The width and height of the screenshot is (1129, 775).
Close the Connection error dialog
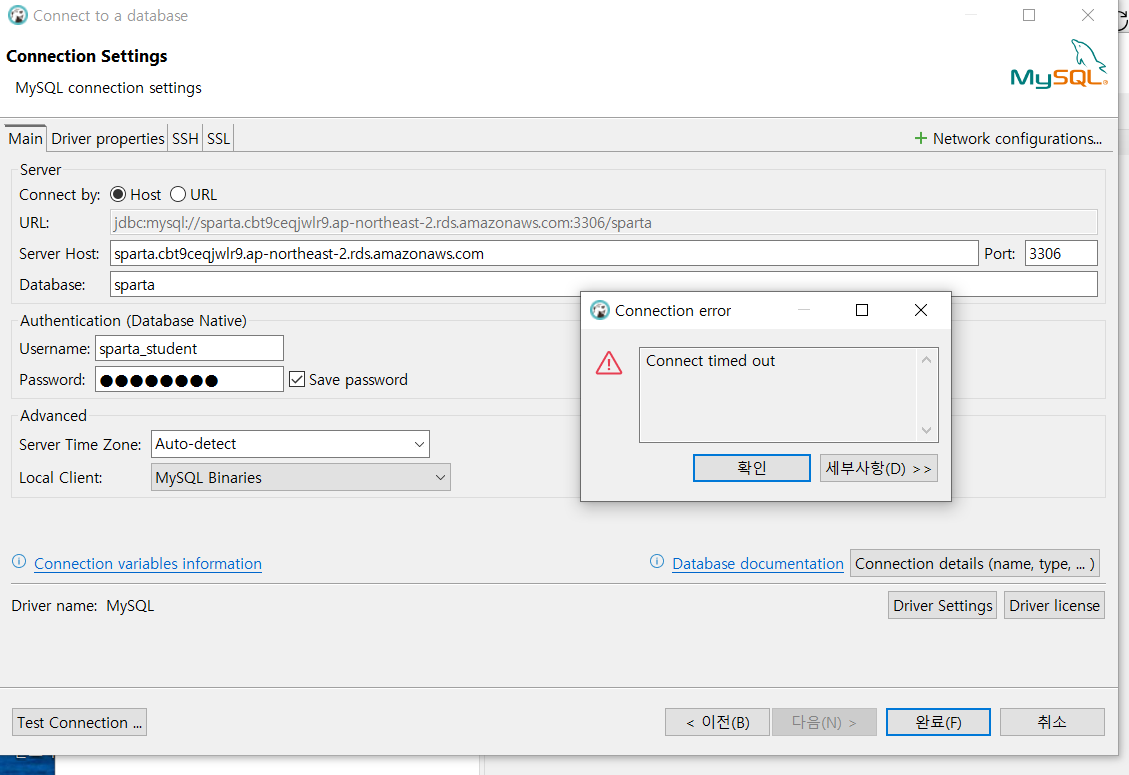pos(920,310)
